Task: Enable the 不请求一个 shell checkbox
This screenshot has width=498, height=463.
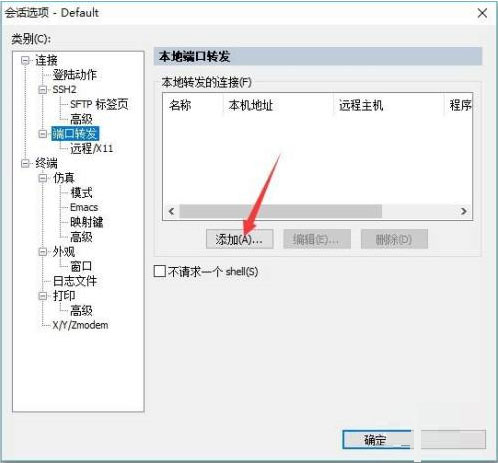Action: coord(160,271)
